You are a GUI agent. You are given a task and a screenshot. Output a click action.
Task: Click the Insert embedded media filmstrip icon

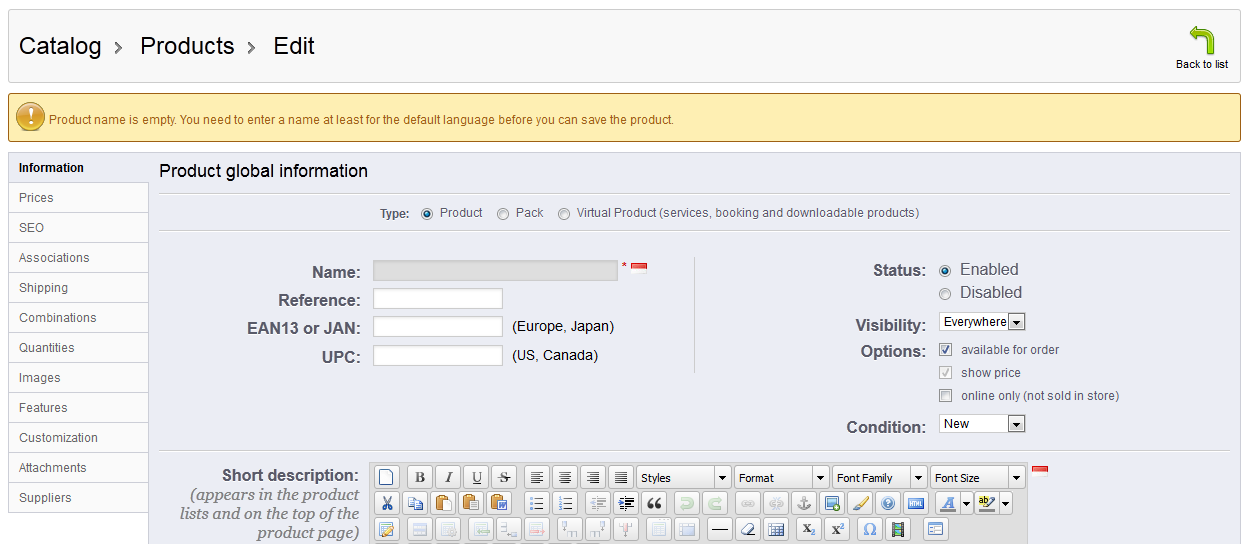pos(898,529)
